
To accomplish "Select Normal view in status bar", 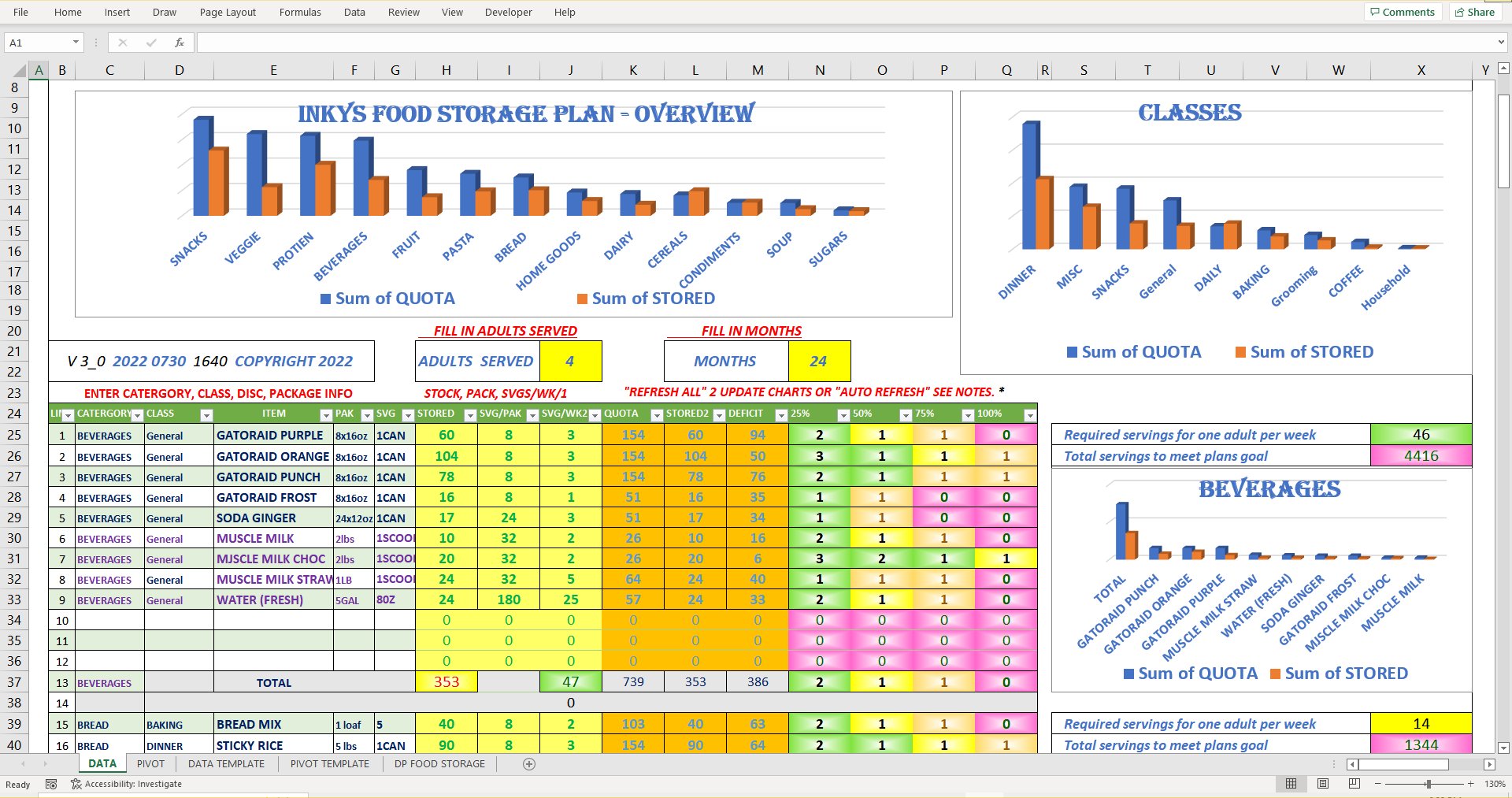I will (x=1291, y=784).
